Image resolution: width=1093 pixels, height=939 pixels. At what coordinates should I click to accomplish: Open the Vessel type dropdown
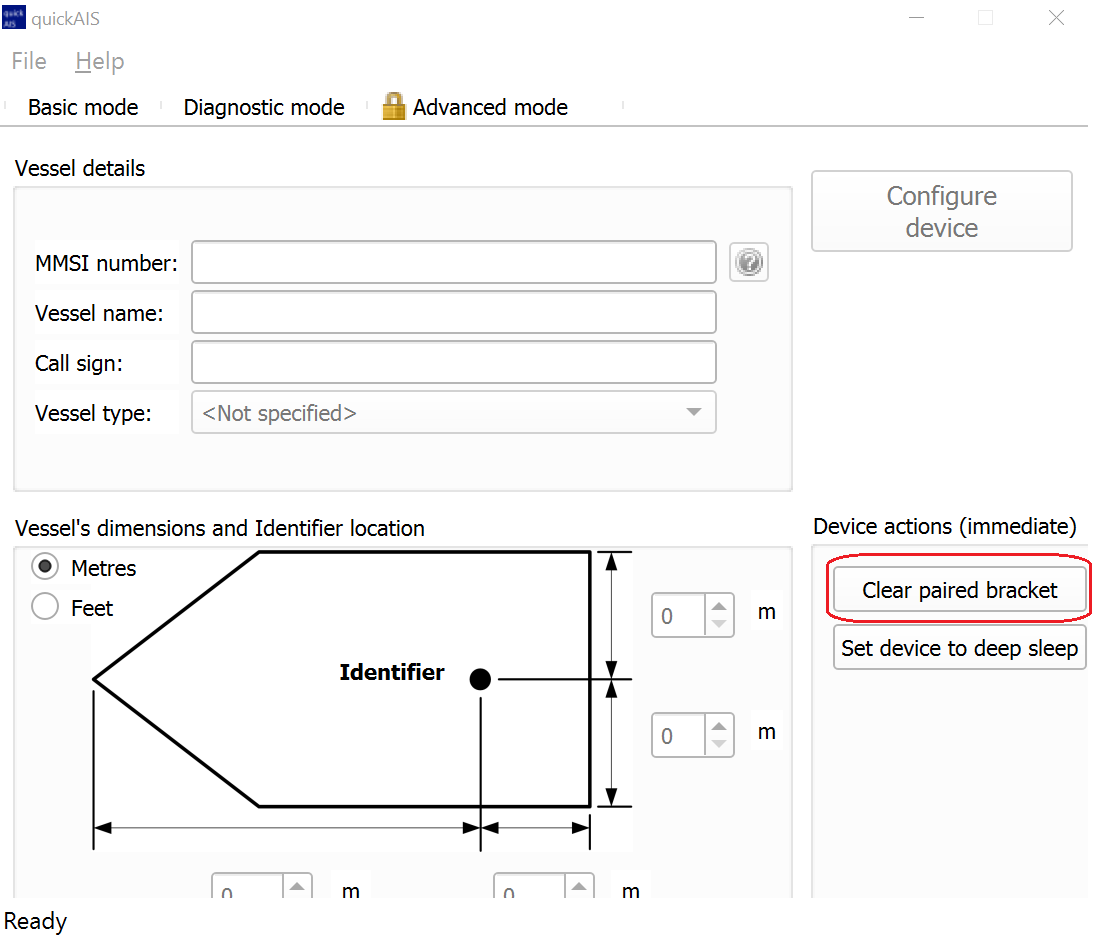[453, 413]
